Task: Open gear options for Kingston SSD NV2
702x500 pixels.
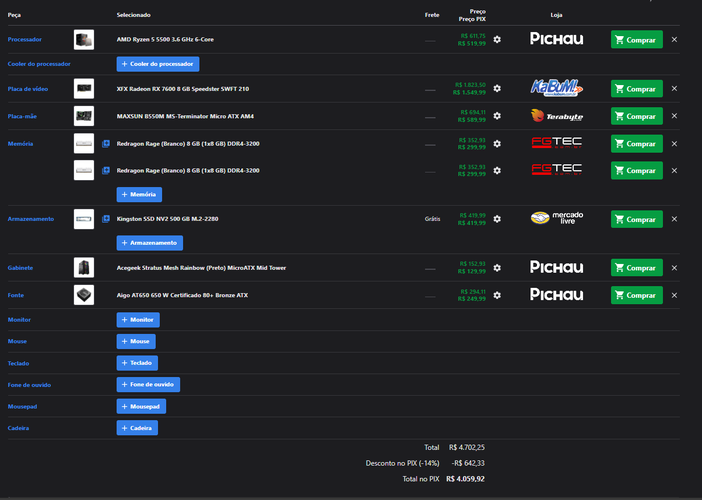Action: [497, 219]
